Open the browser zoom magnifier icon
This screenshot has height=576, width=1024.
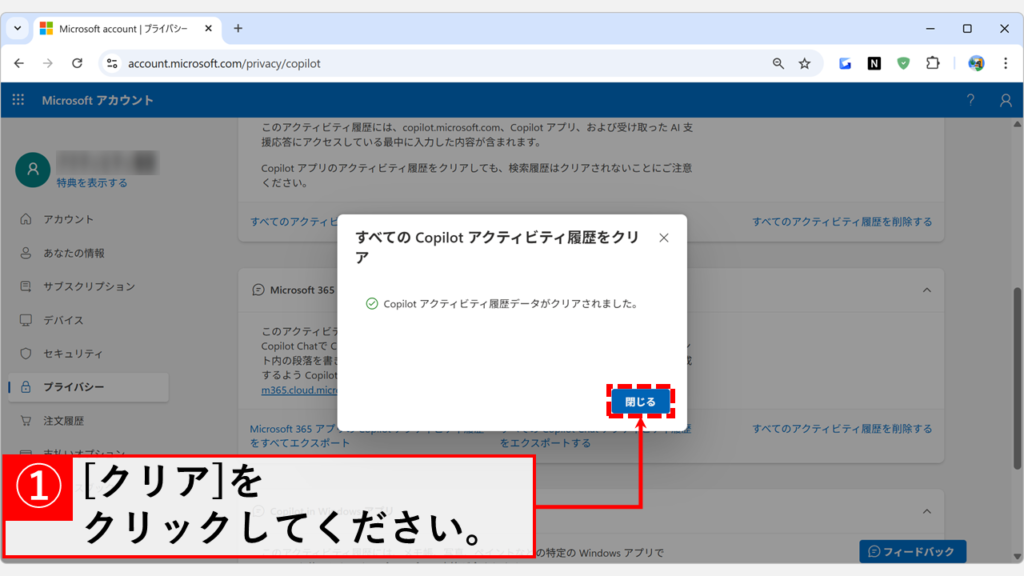pos(778,63)
